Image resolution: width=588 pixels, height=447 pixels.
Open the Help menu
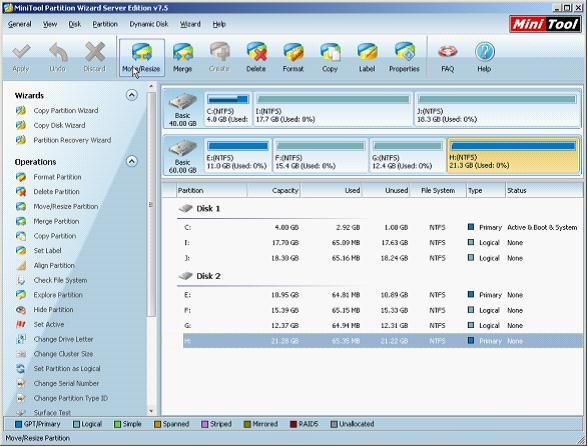click(x=219, y=24)
